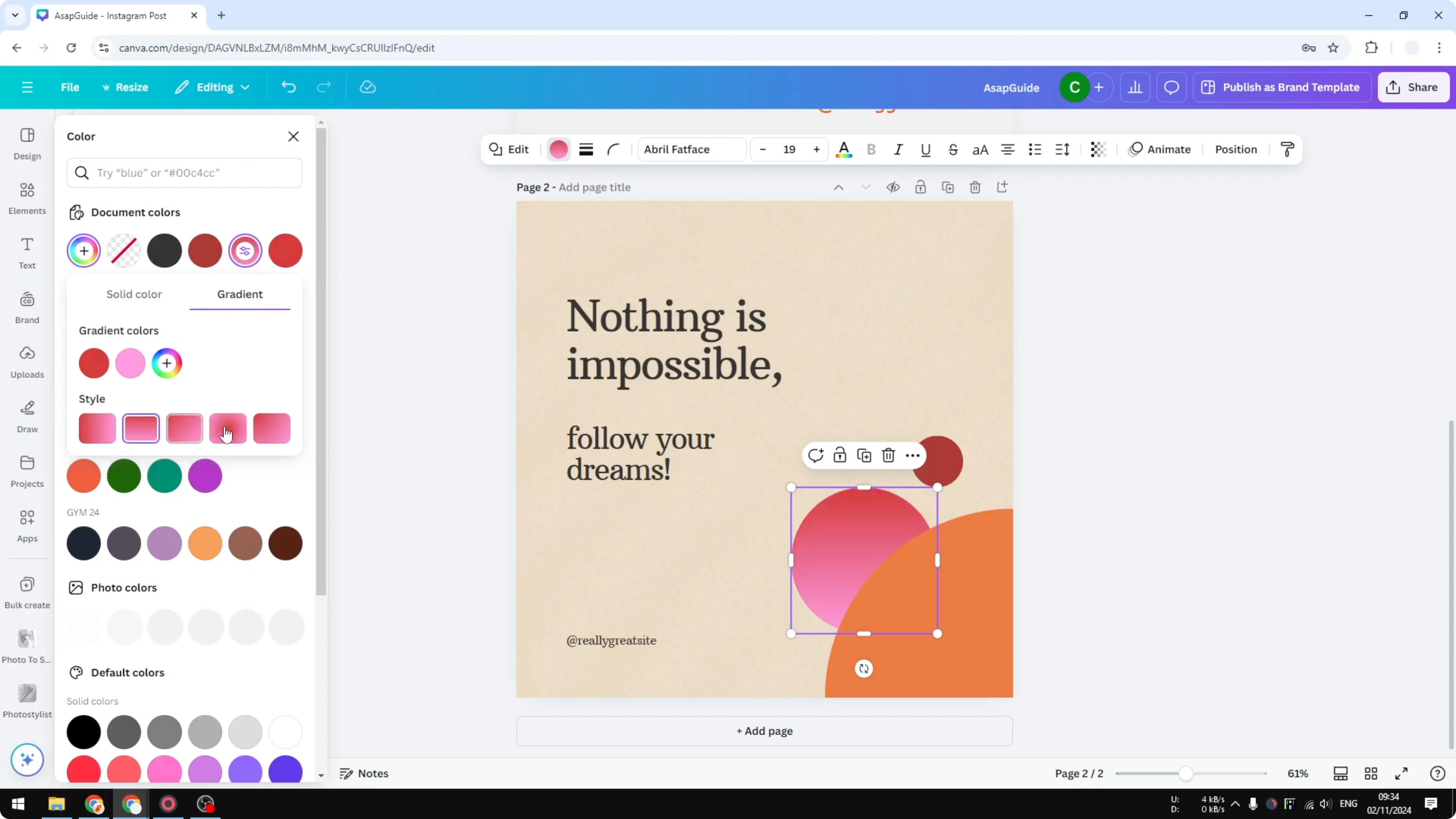
Task: Click the undo icon in the top bar
Action: click(288, 87)
